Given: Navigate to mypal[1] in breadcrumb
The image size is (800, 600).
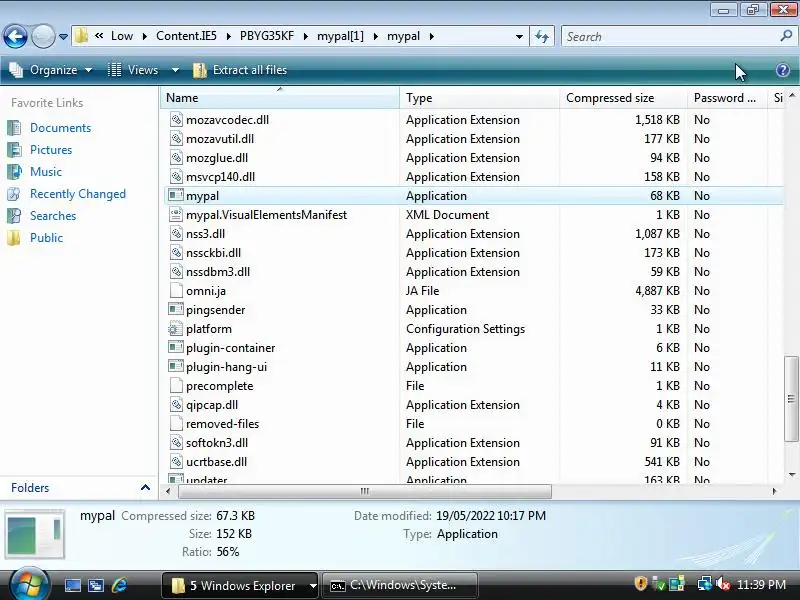Looking at the screenshot, I should (340, 36).
